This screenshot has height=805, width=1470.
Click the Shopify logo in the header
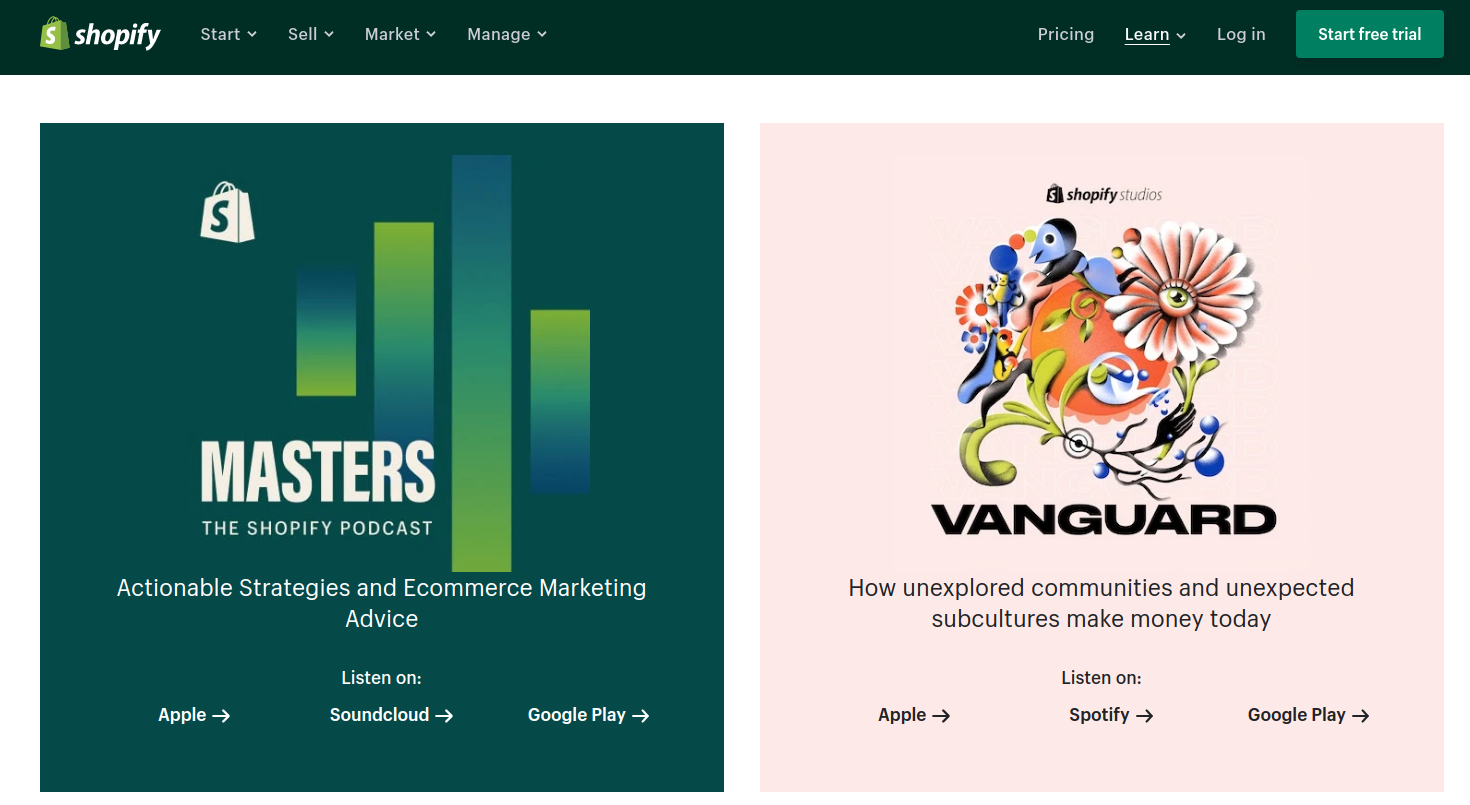tap(100, 34)
